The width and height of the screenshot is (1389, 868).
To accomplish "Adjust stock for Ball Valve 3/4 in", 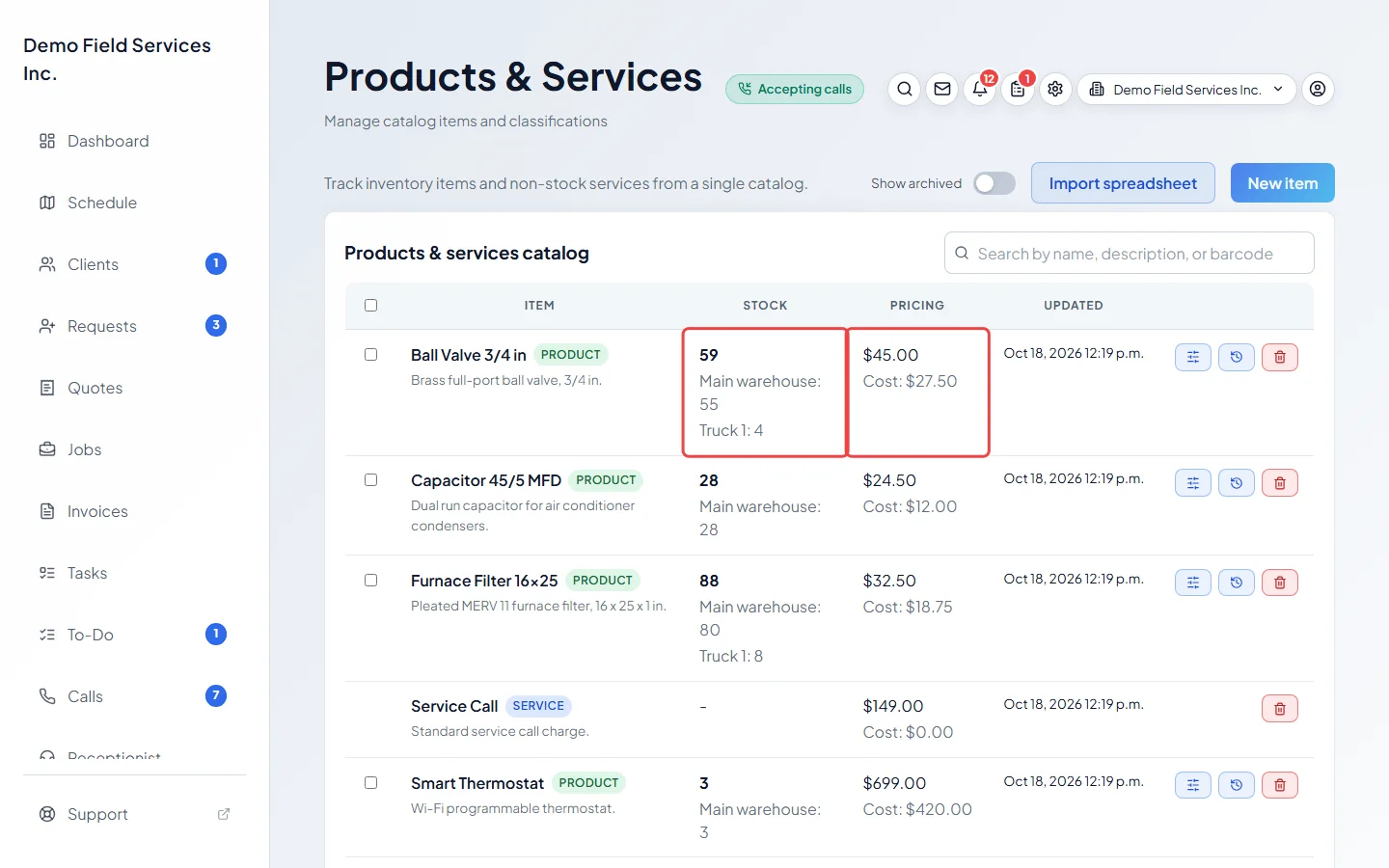I will tap(1193, 358).
